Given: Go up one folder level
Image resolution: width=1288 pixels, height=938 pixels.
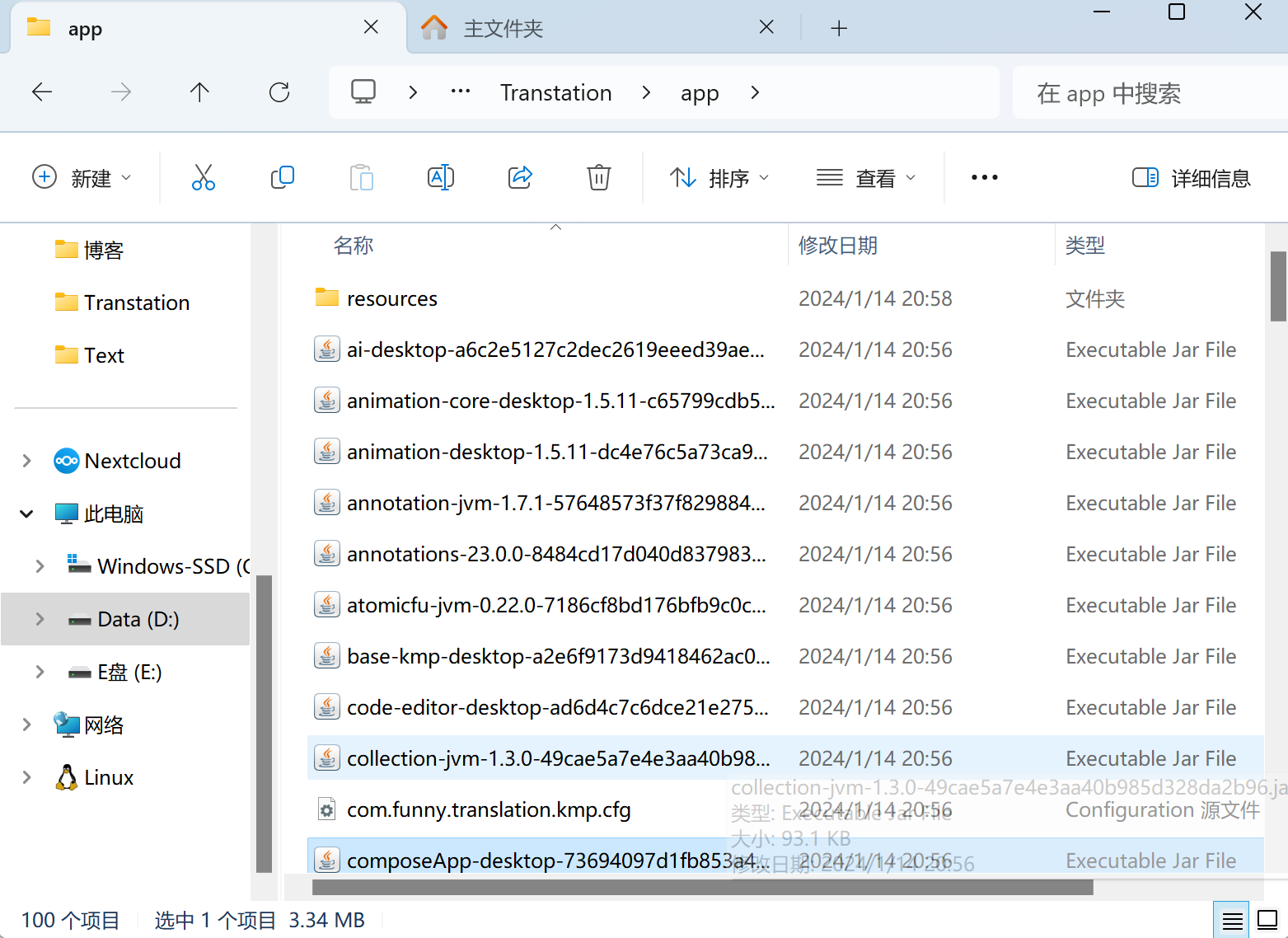Looking at the screenshot, I should point(199,91).
